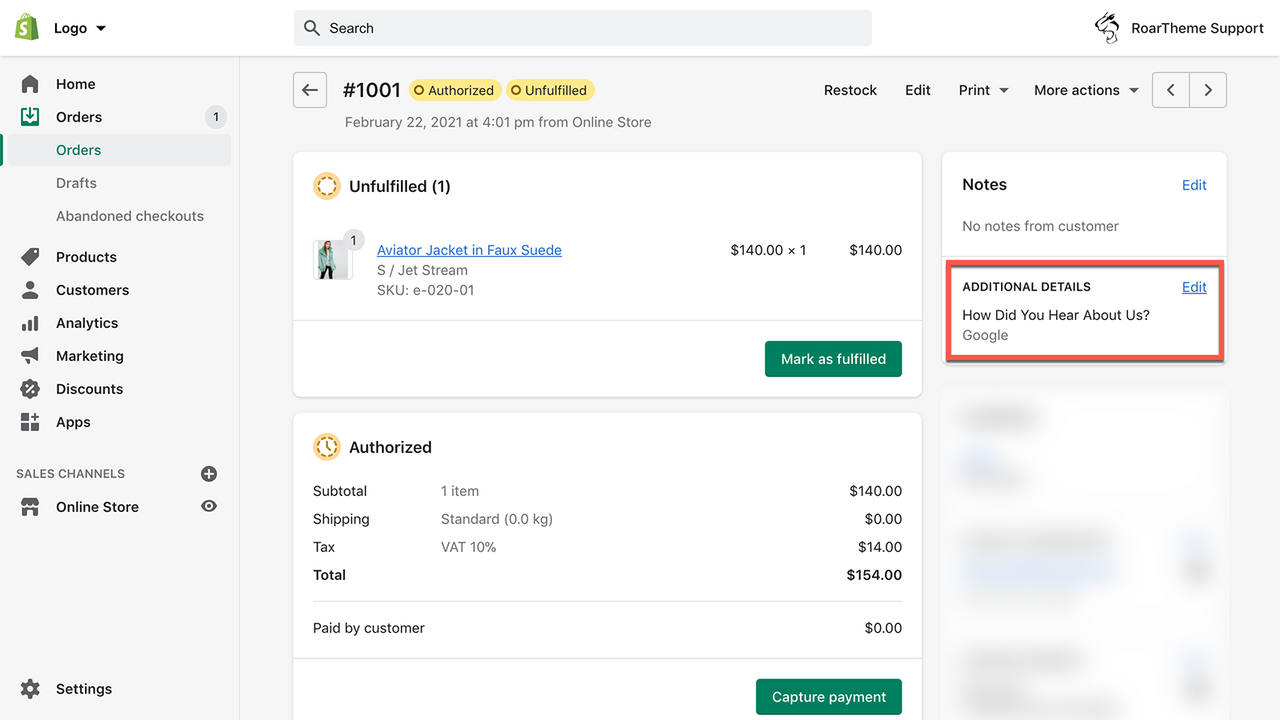Go to Products page
1280x720 pixels.
(86, 257)
